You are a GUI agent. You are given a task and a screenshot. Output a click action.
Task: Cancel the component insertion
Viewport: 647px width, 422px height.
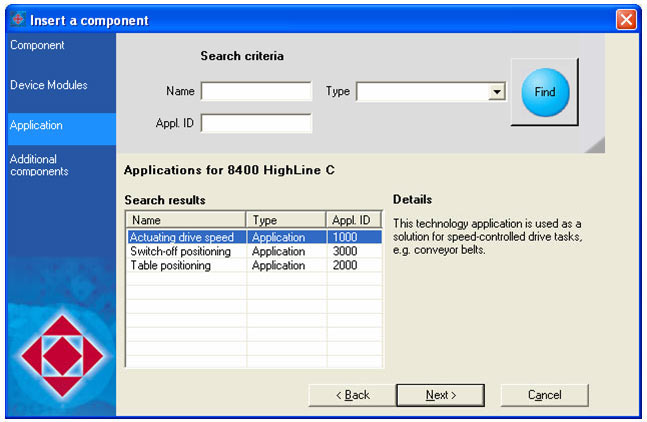[544, 395]
